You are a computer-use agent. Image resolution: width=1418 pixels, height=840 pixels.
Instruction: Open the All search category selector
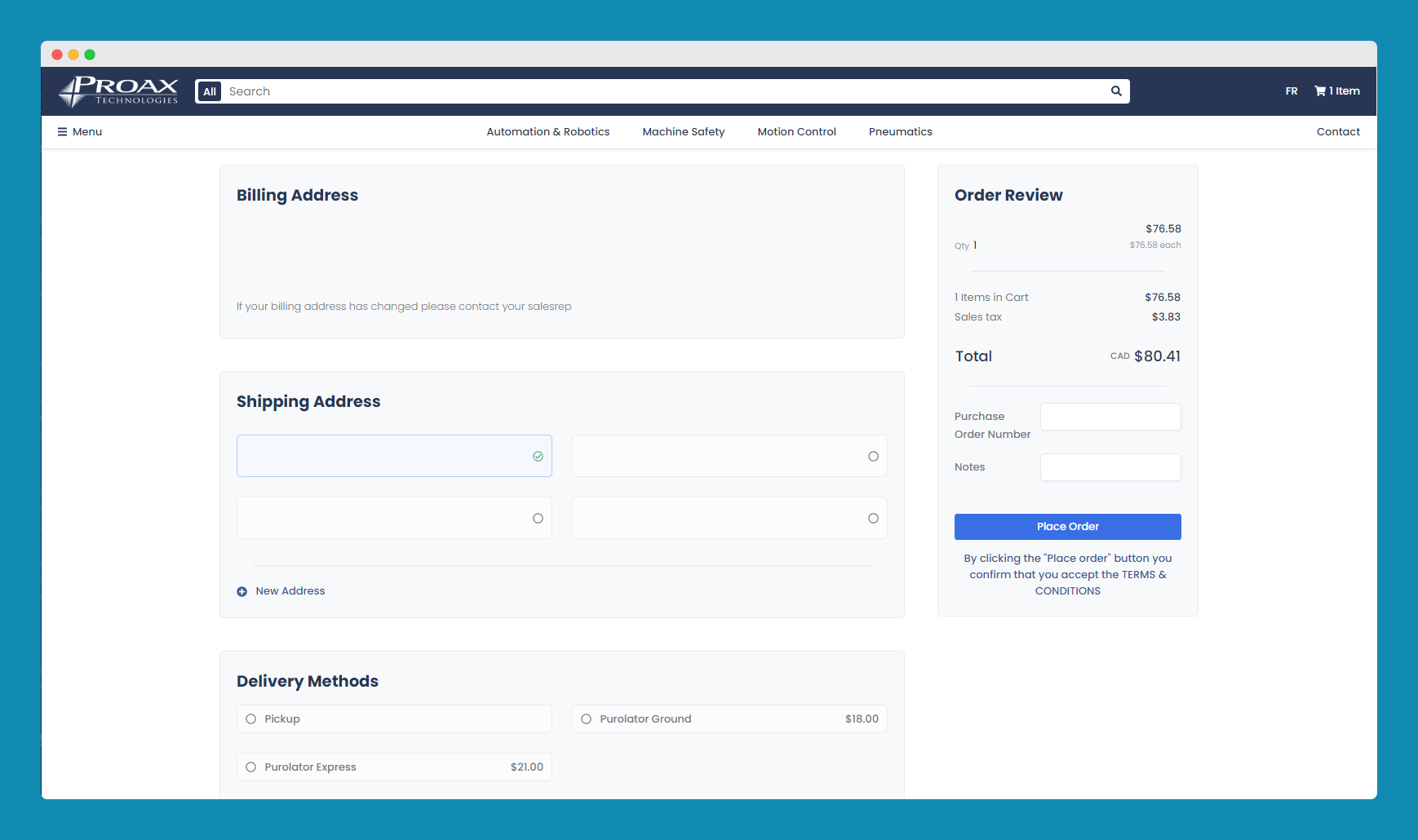point(210,91)
